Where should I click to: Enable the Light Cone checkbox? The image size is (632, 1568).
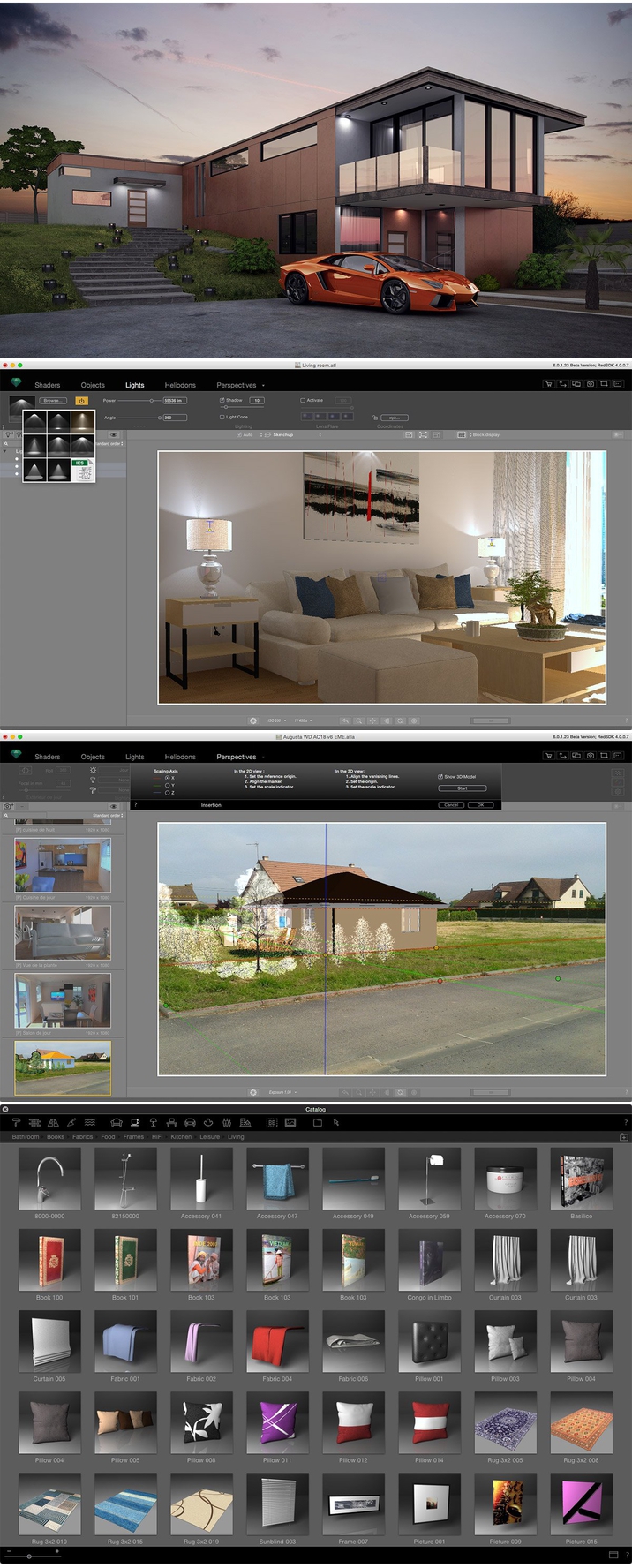(x=222, y=417)
